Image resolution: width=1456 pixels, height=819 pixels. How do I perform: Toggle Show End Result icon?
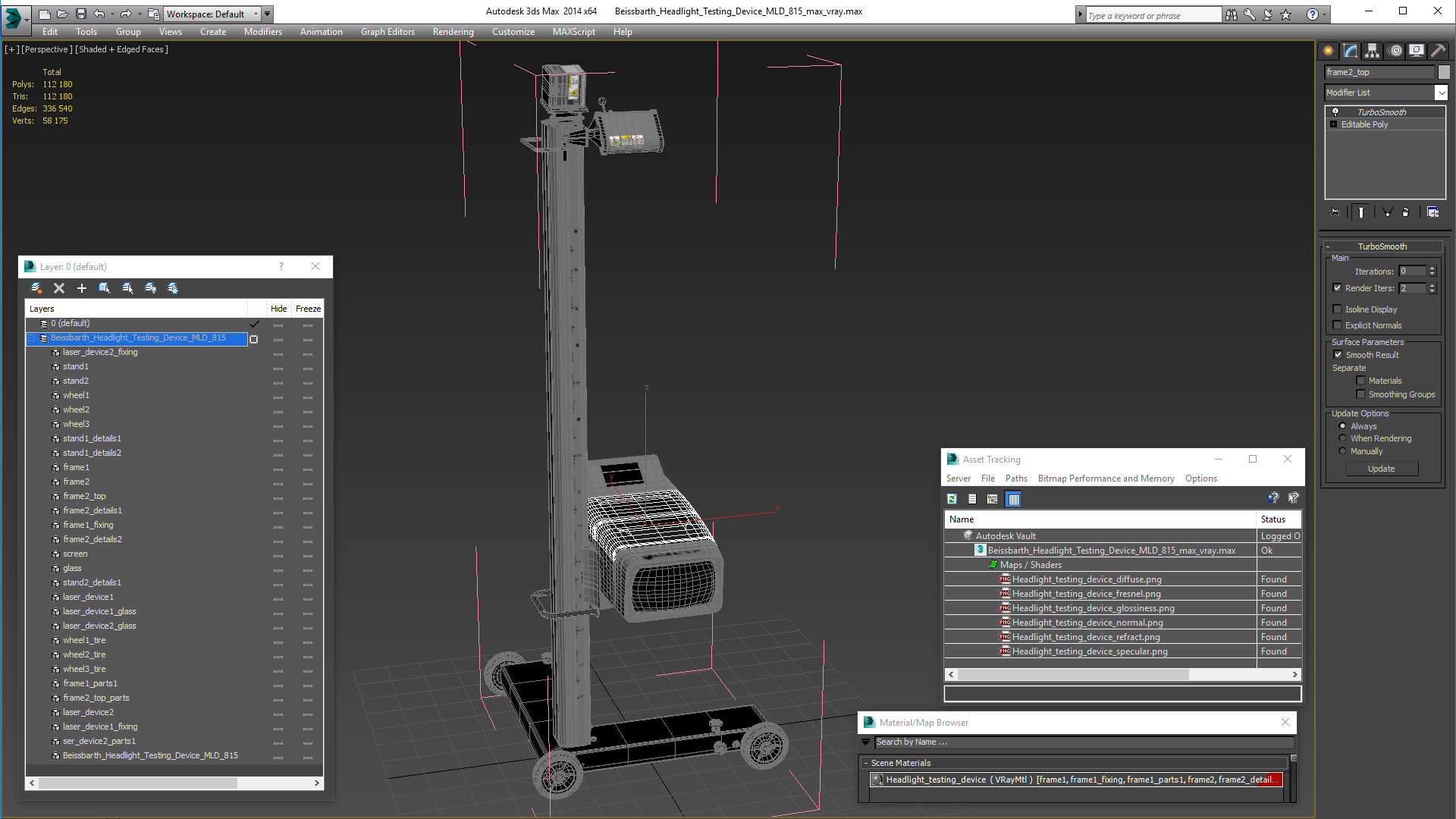pos(1361,212)
